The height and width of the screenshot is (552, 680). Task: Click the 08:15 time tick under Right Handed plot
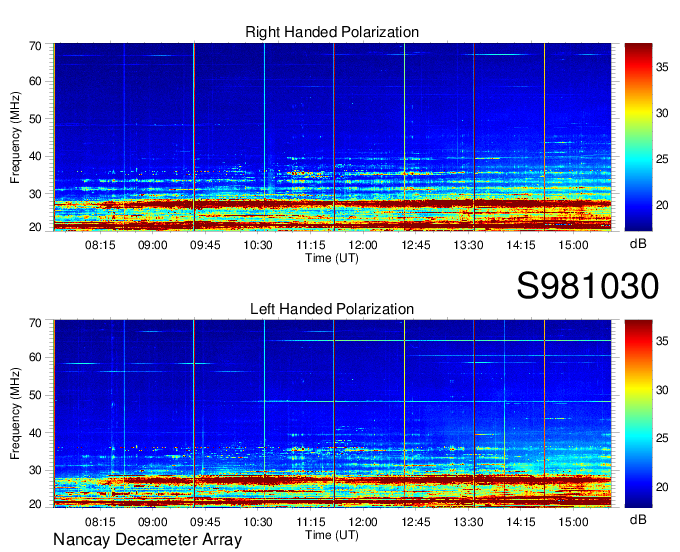100,245
